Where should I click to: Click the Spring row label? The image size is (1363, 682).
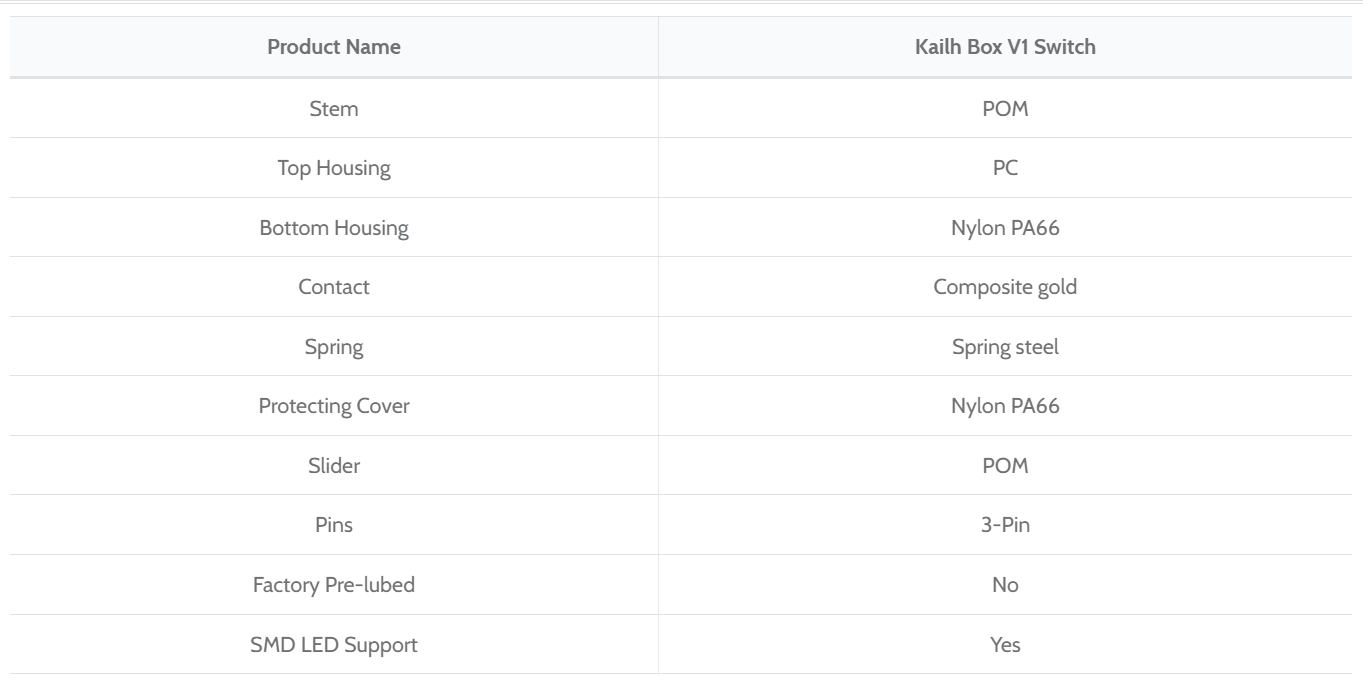tap(334, 347)
